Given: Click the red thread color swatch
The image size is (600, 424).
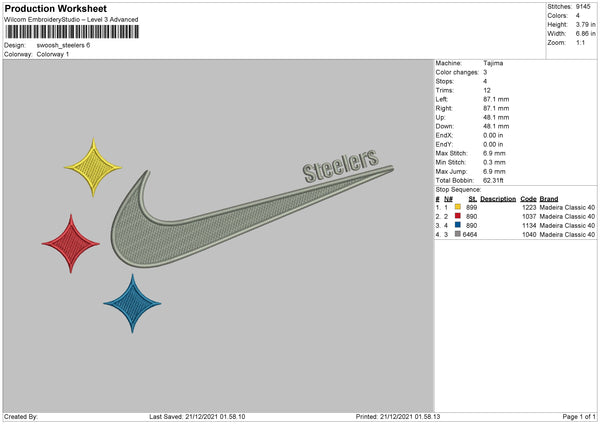Looking at the screenshot, I should (458, 216).
